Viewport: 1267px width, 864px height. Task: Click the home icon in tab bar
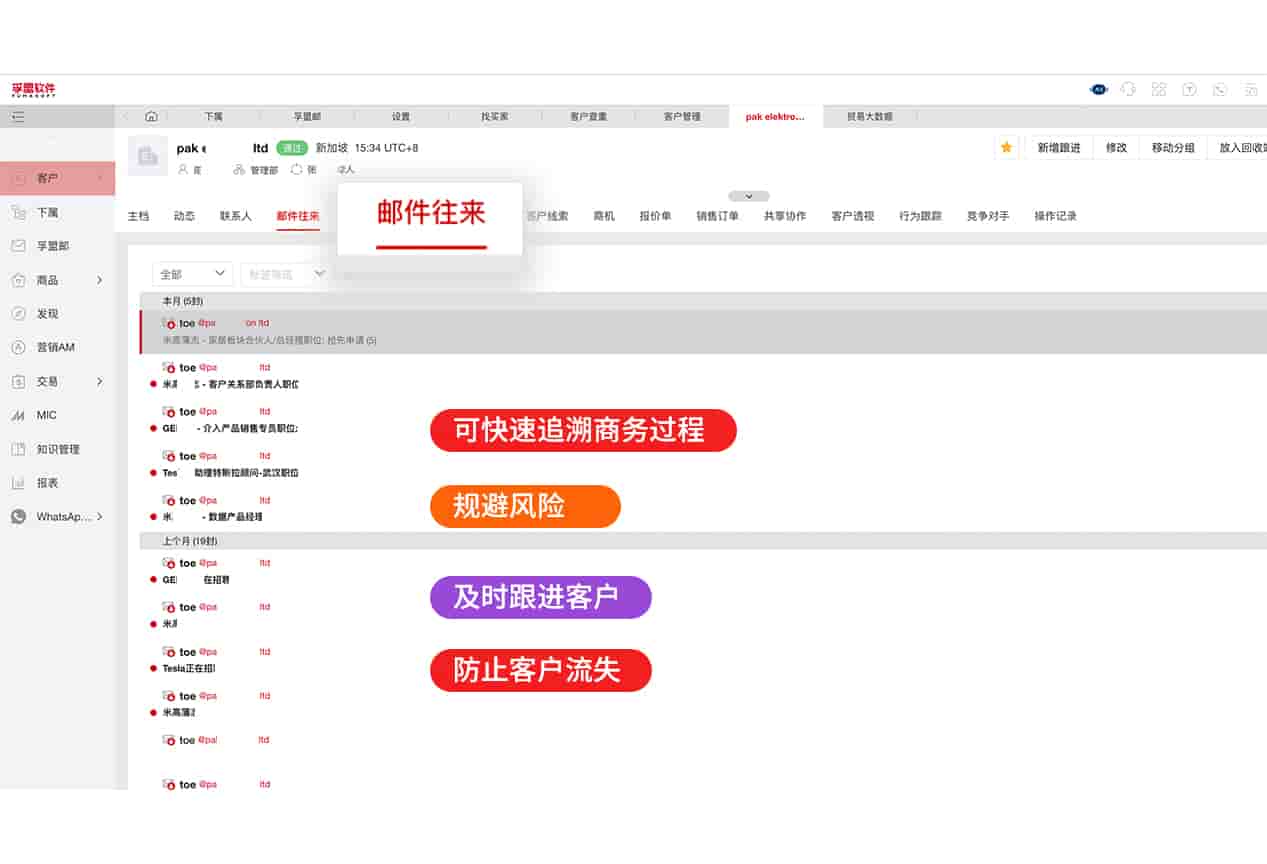(151, 116)
